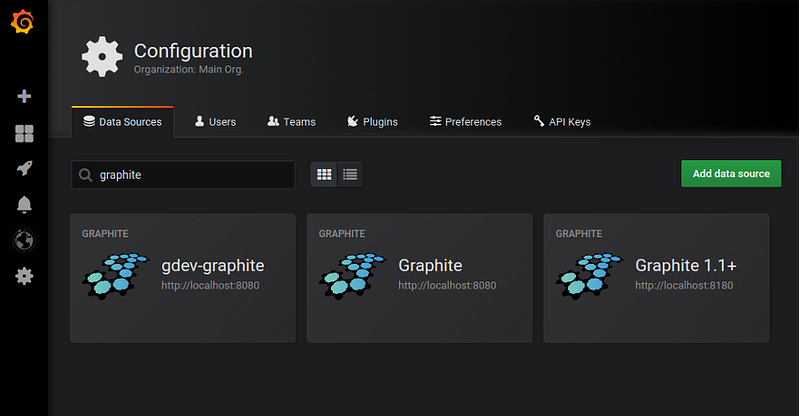
Task: Switch to the Users tab
Action: pyautogui.click(x=215, y=122)
